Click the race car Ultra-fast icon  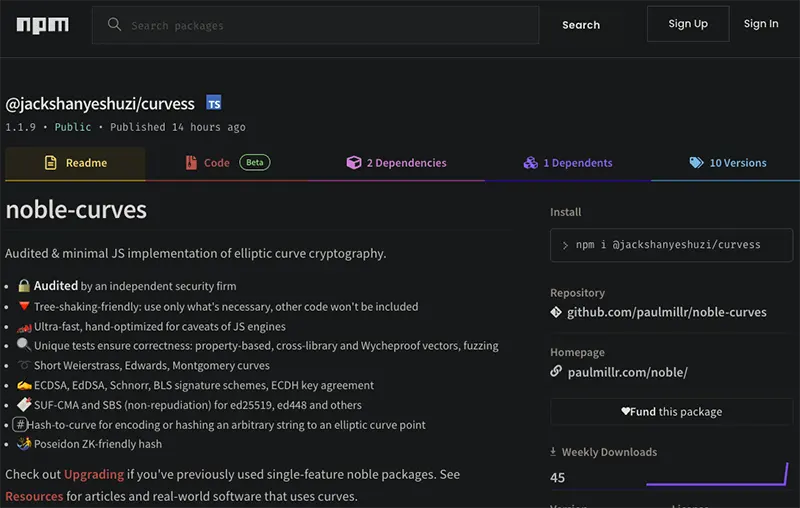24,327
